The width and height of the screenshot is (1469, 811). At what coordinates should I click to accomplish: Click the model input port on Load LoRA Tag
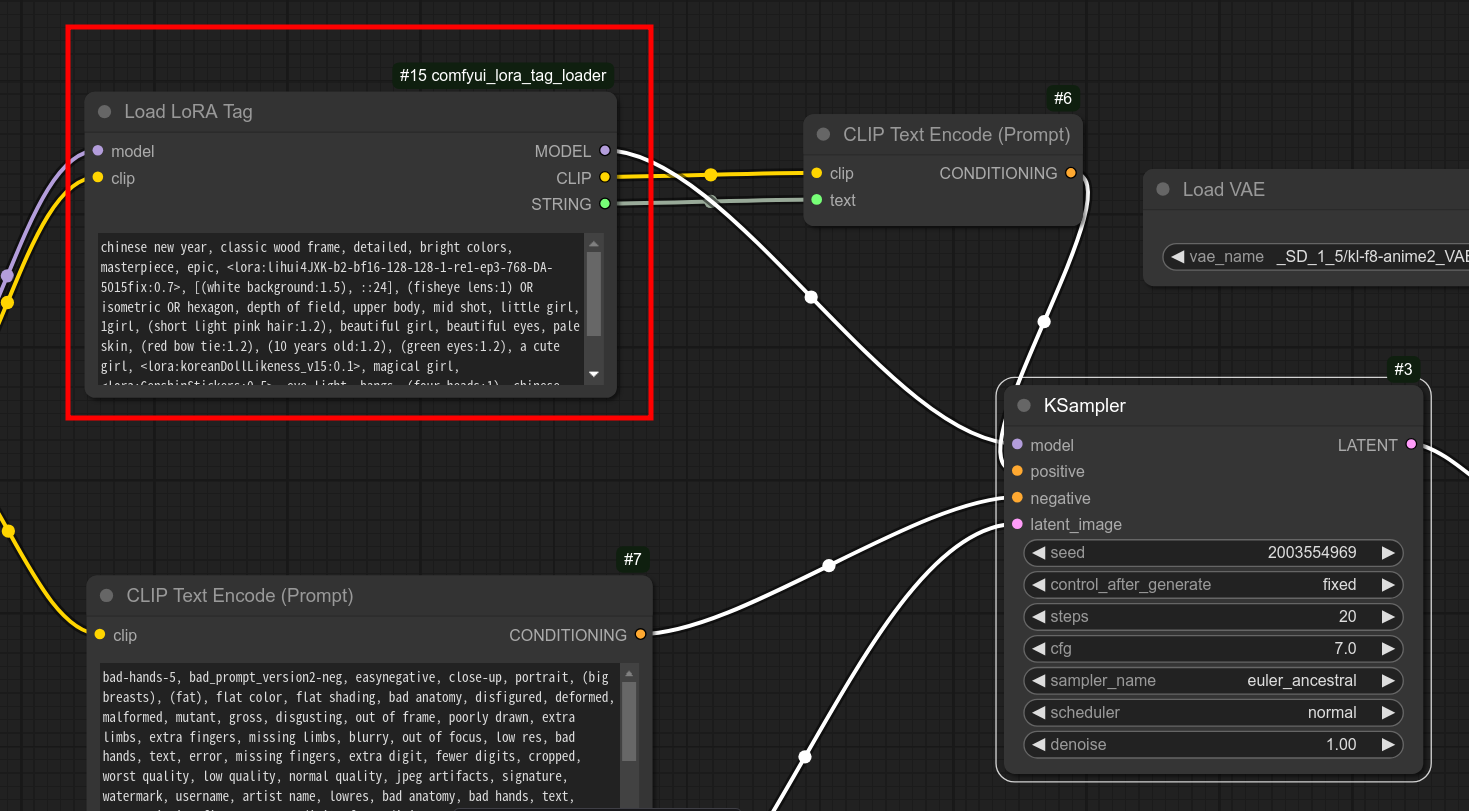97,151
